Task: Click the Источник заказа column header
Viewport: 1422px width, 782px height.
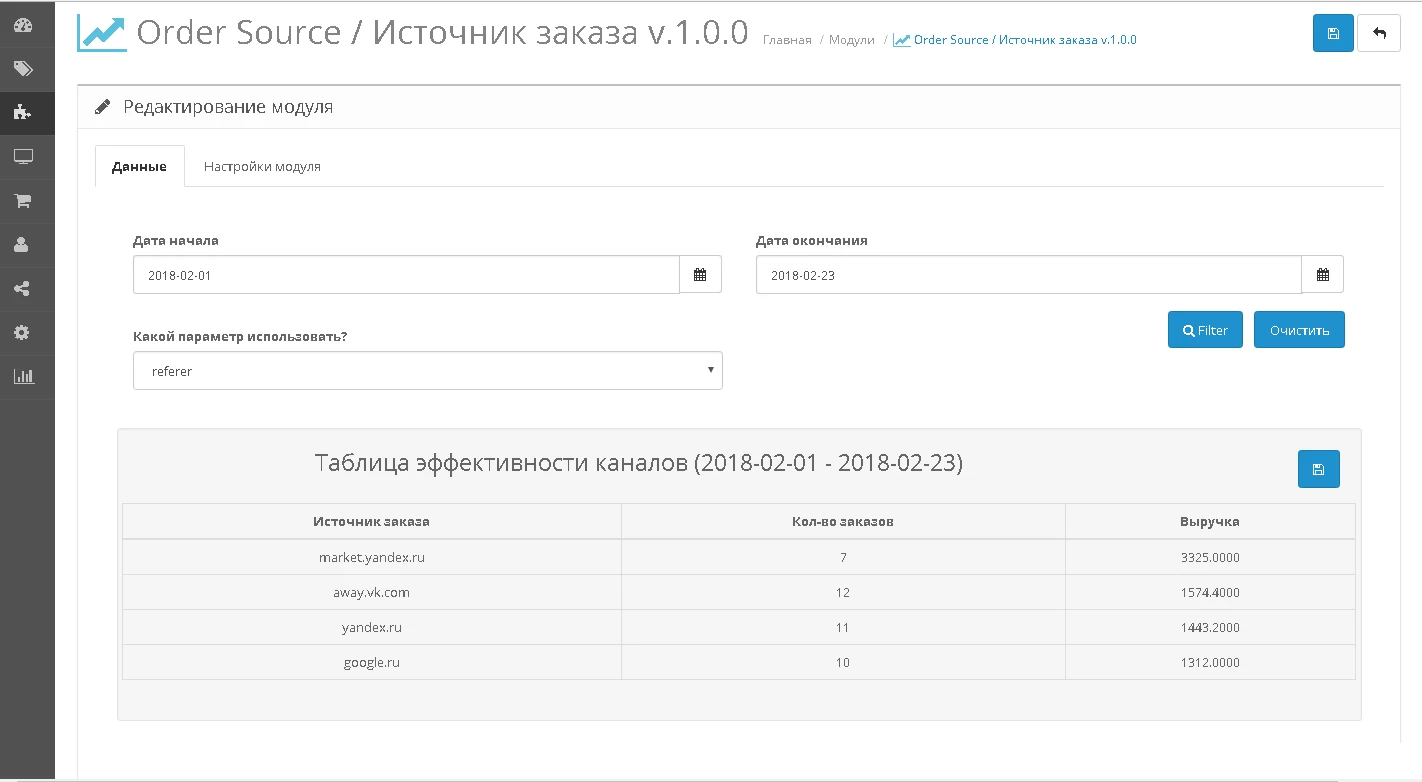Action: pos(371,522)
